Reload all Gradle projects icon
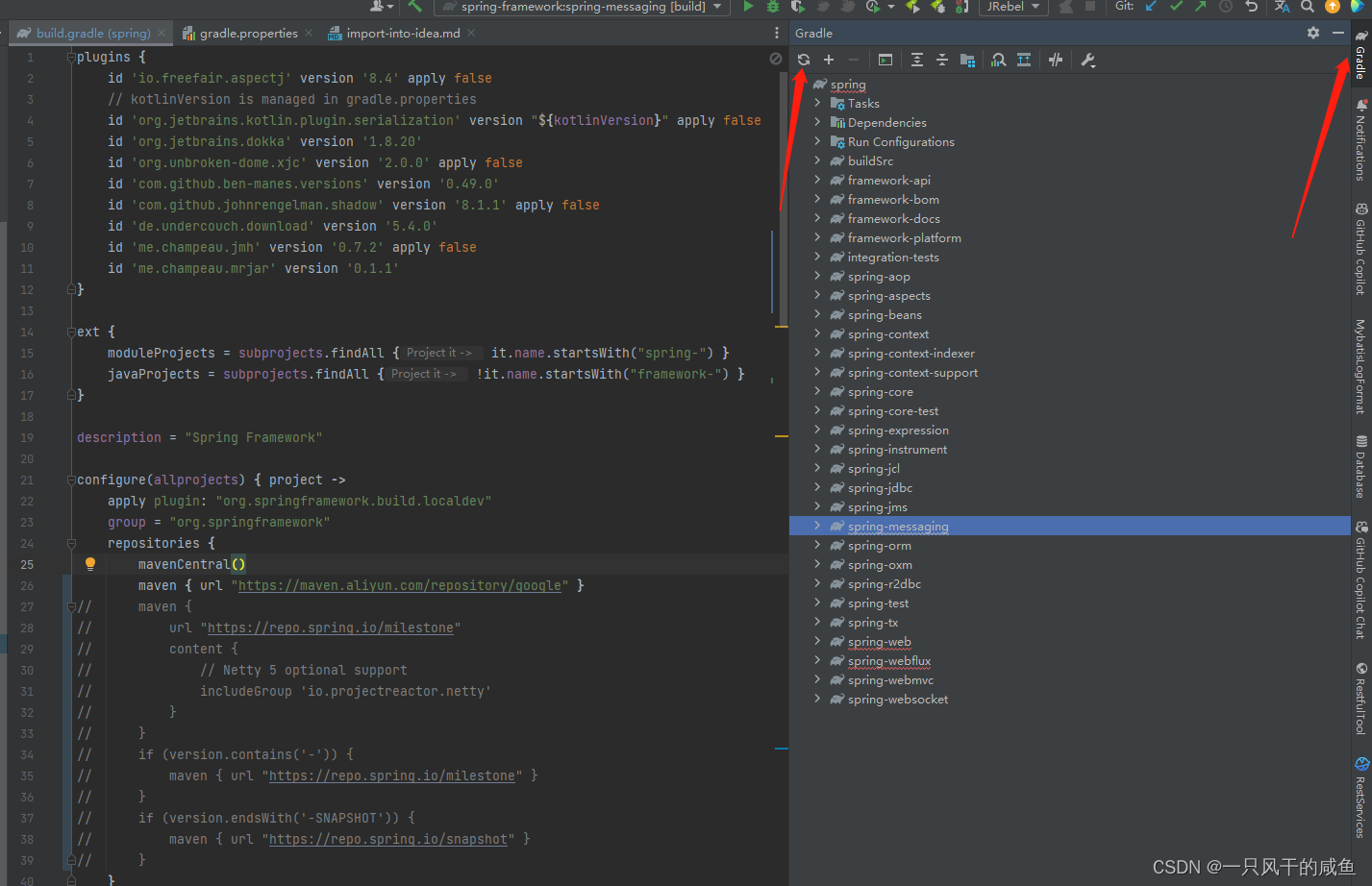 click(x=804, y=60)
